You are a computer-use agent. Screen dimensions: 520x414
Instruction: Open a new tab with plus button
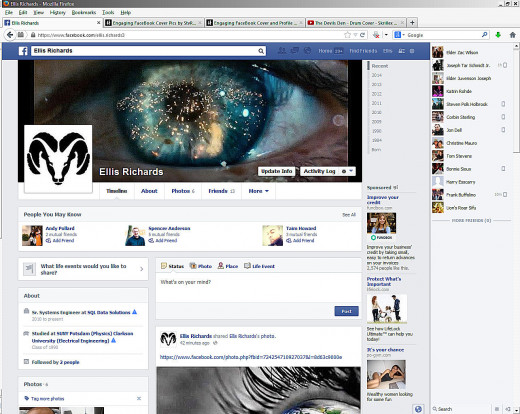tap(412, 23)
